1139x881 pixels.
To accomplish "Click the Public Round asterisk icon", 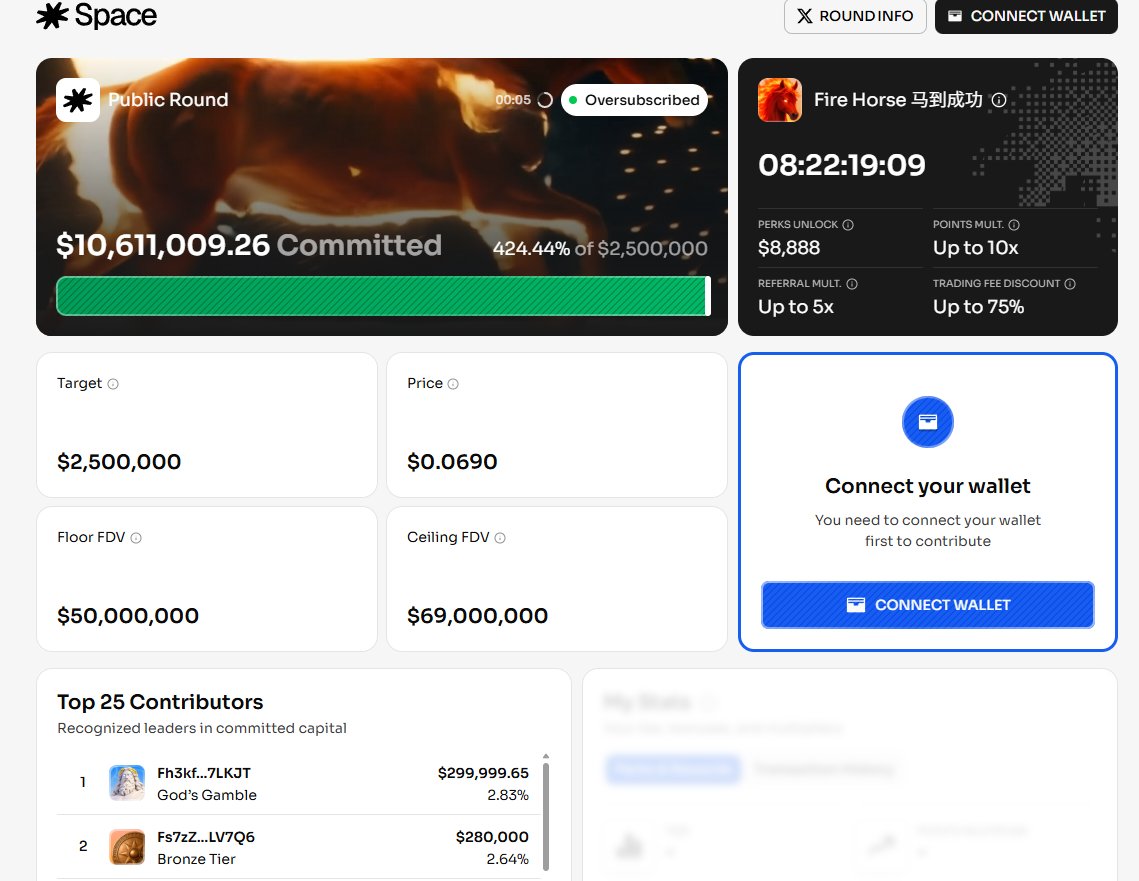I will tap(78, 100).
